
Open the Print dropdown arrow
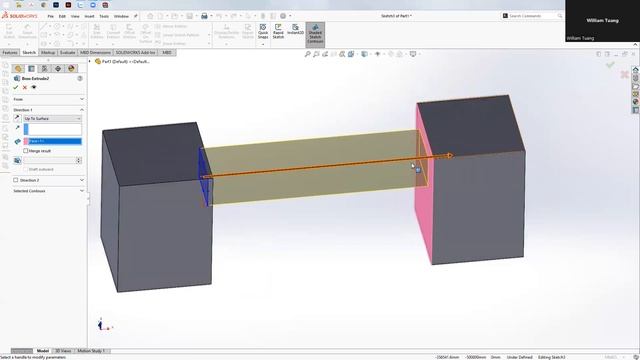pos(211,16)
